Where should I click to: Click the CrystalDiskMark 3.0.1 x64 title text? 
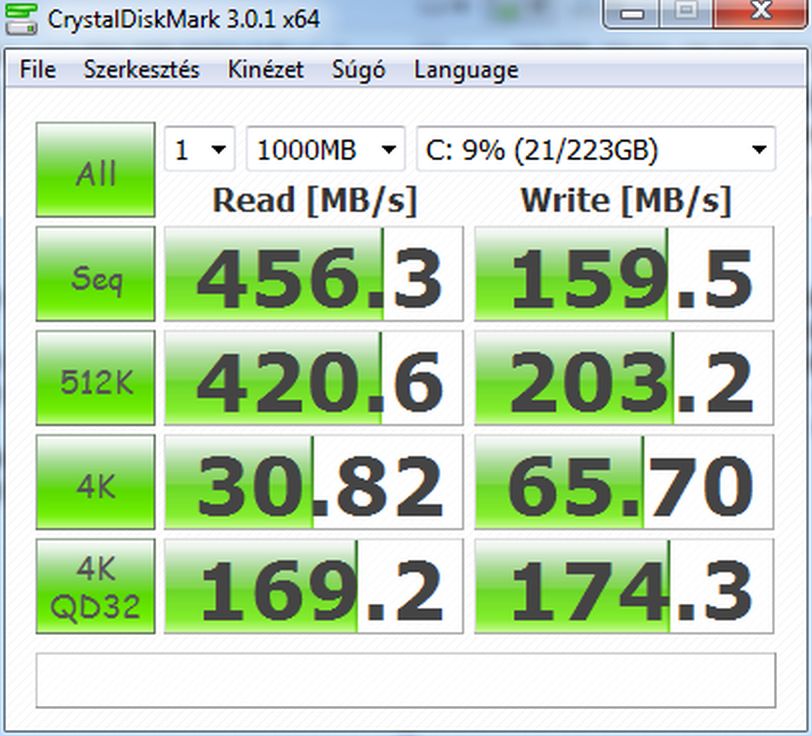point(184,20)
